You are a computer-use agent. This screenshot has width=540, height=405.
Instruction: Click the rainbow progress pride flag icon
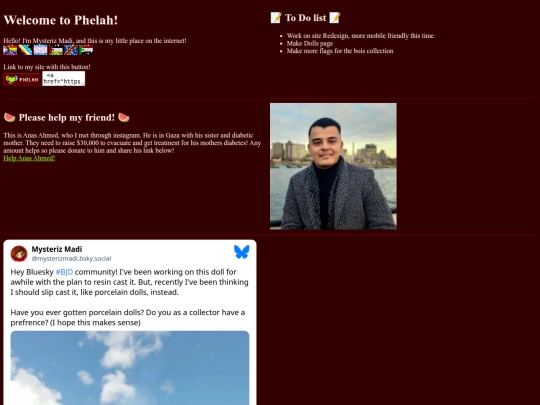10,50
